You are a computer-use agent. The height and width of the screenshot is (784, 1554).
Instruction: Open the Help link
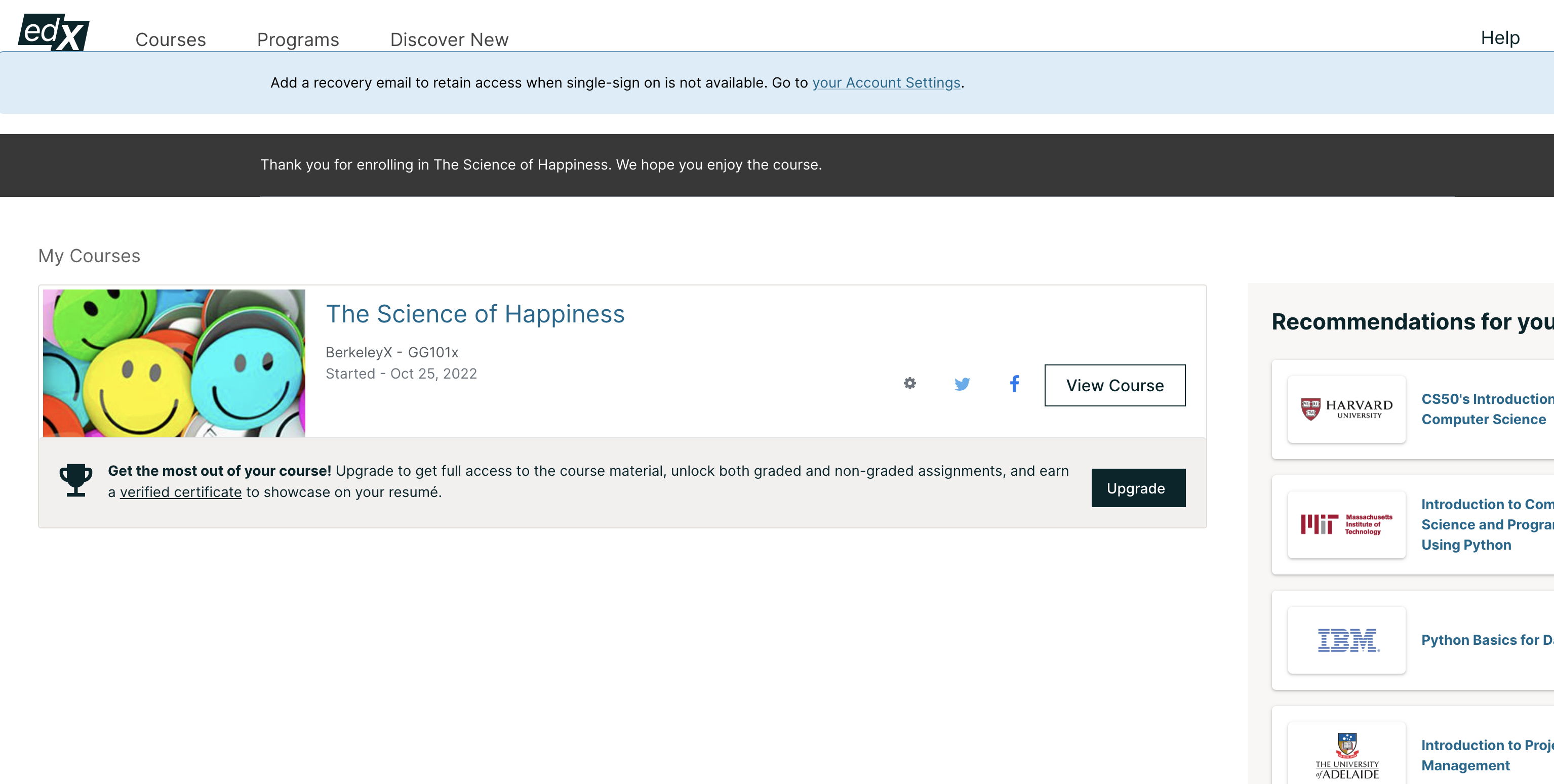point(1499,38)
